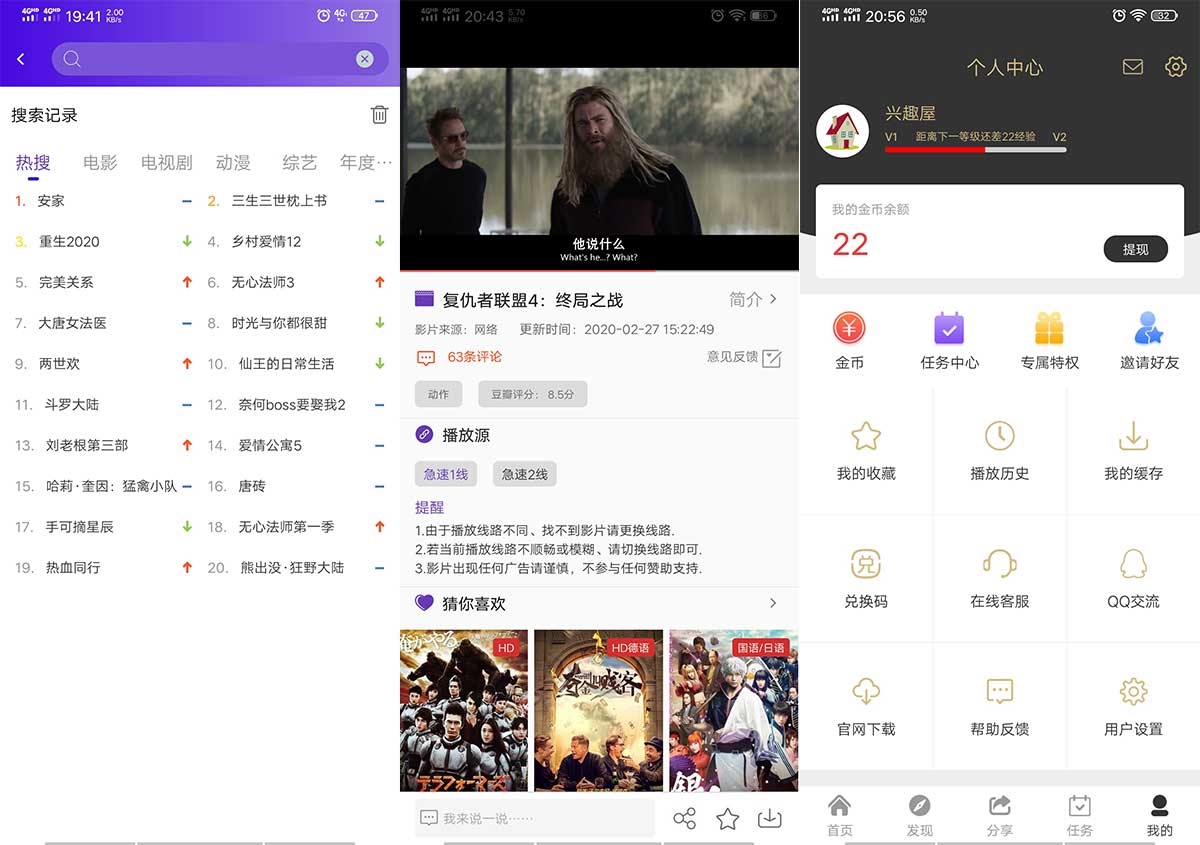Tap Wi-Fi icon in 20:56 status bar
The width and height of the screenshot is (1200, 845).
click(1138, 15)
